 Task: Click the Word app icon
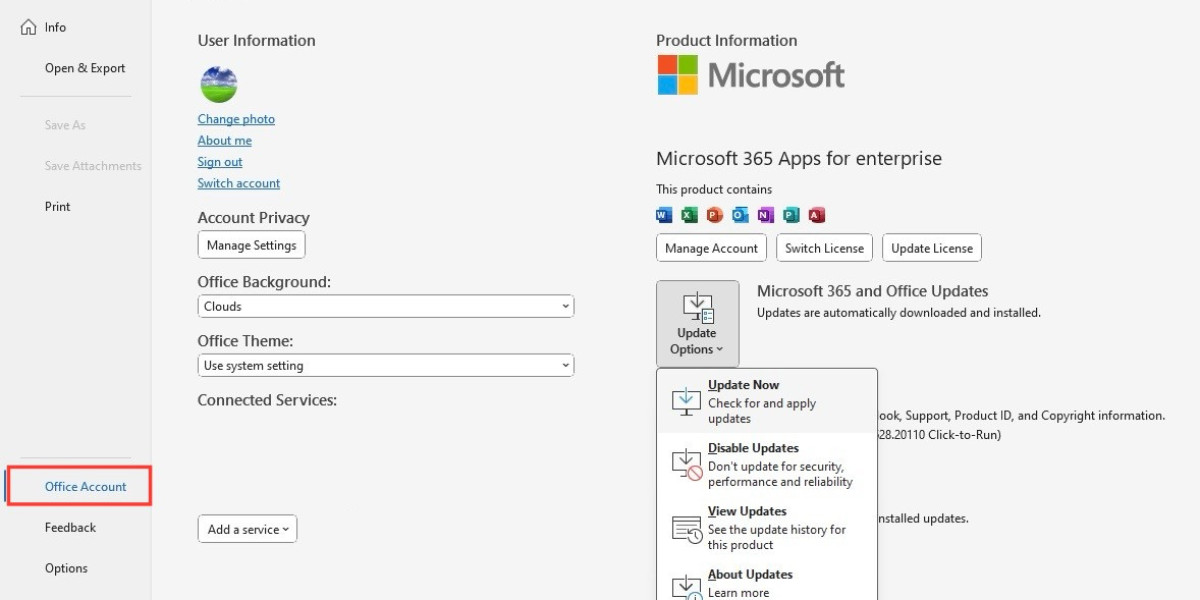[664, 215]
